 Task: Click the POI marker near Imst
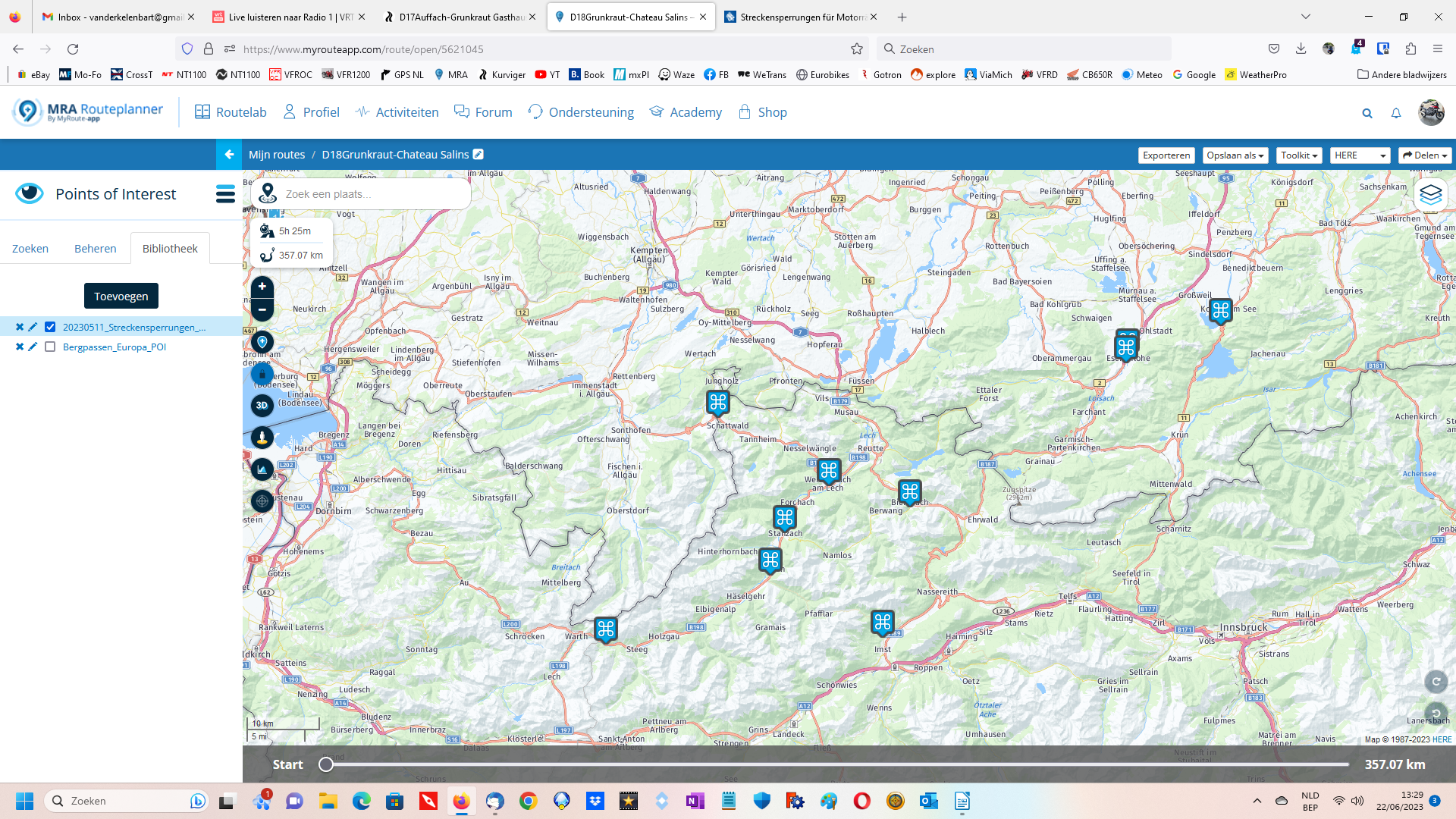click(883, 623)
